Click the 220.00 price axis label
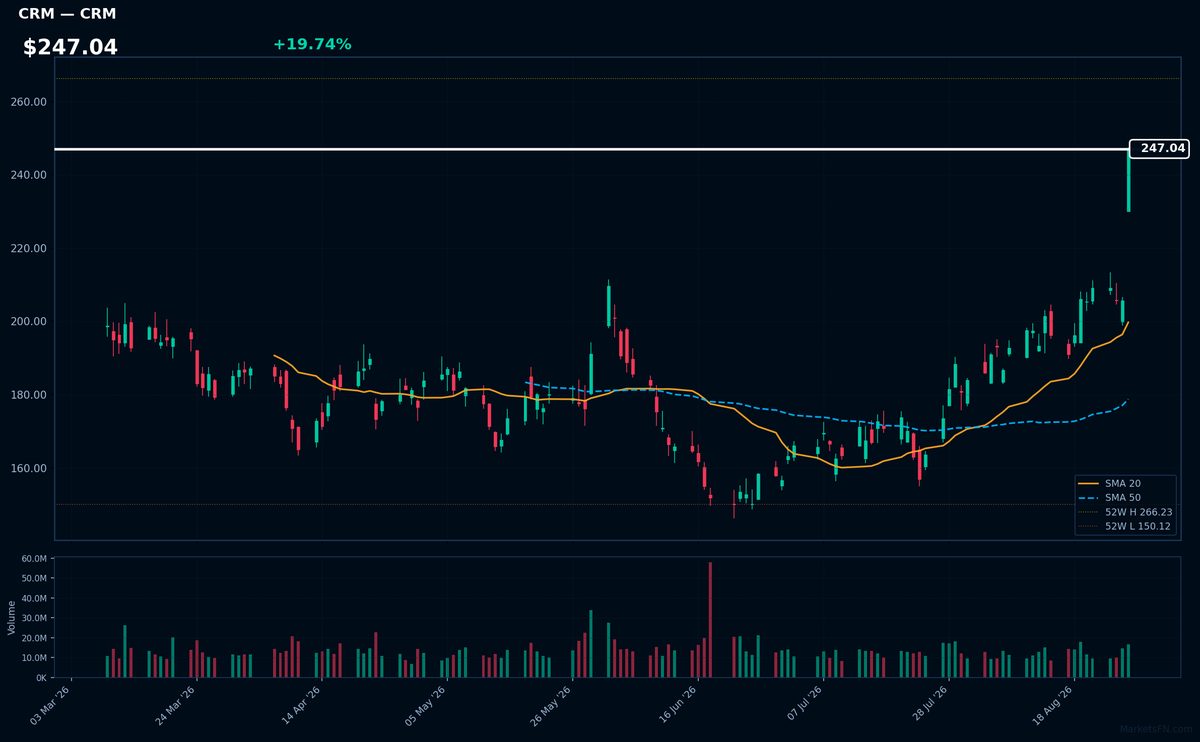The image size is (1200, 742). pos(31,249)
